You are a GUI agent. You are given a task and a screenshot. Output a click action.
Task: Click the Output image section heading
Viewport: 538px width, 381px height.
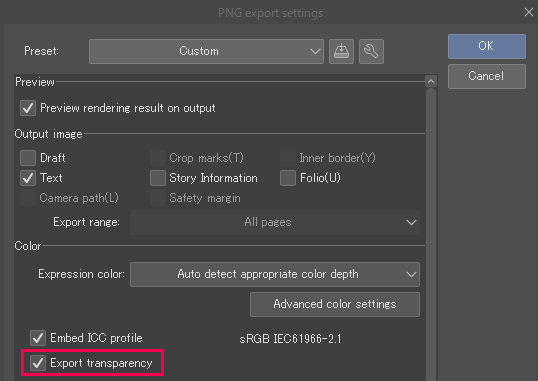click(48, 134)
